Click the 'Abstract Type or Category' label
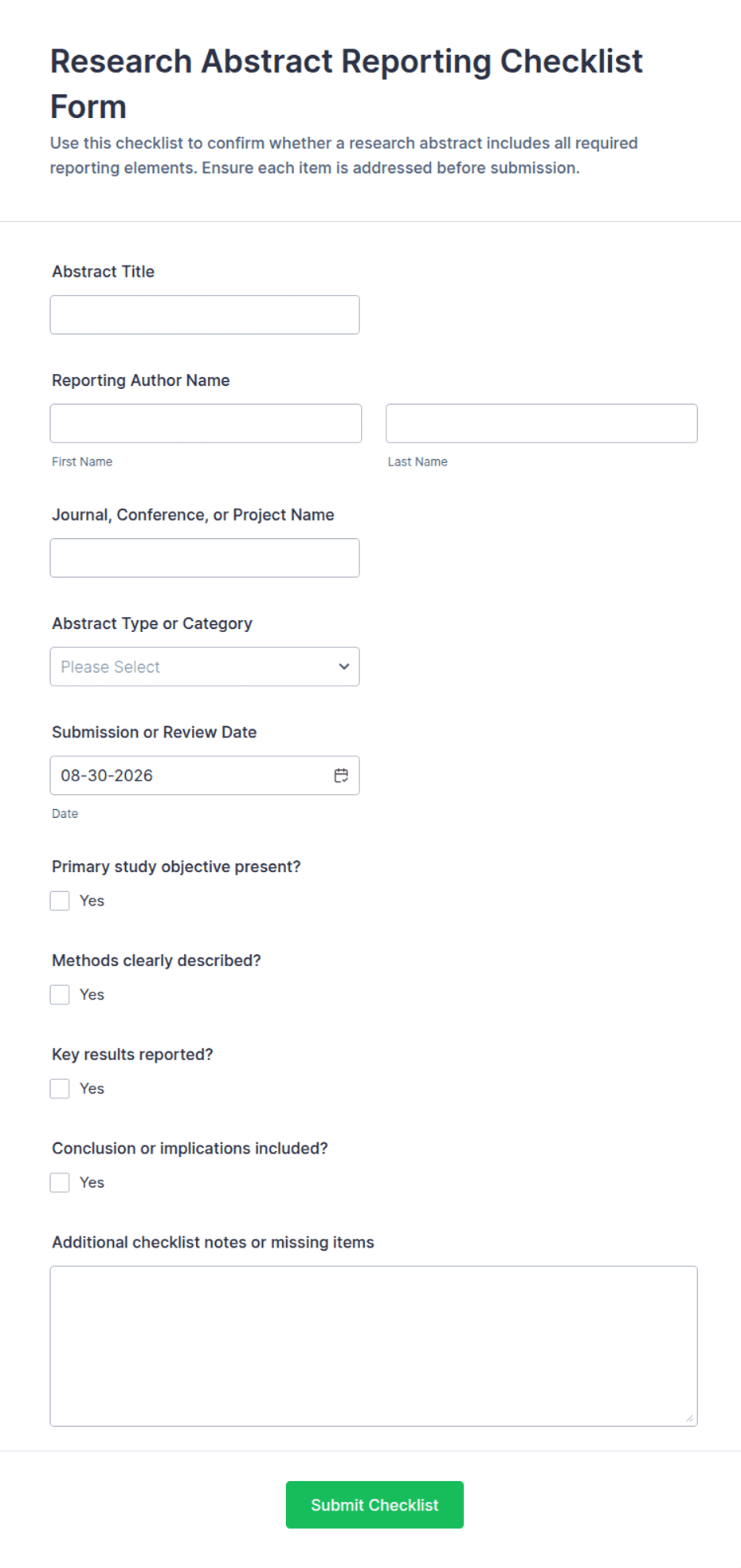 (152, 623)
